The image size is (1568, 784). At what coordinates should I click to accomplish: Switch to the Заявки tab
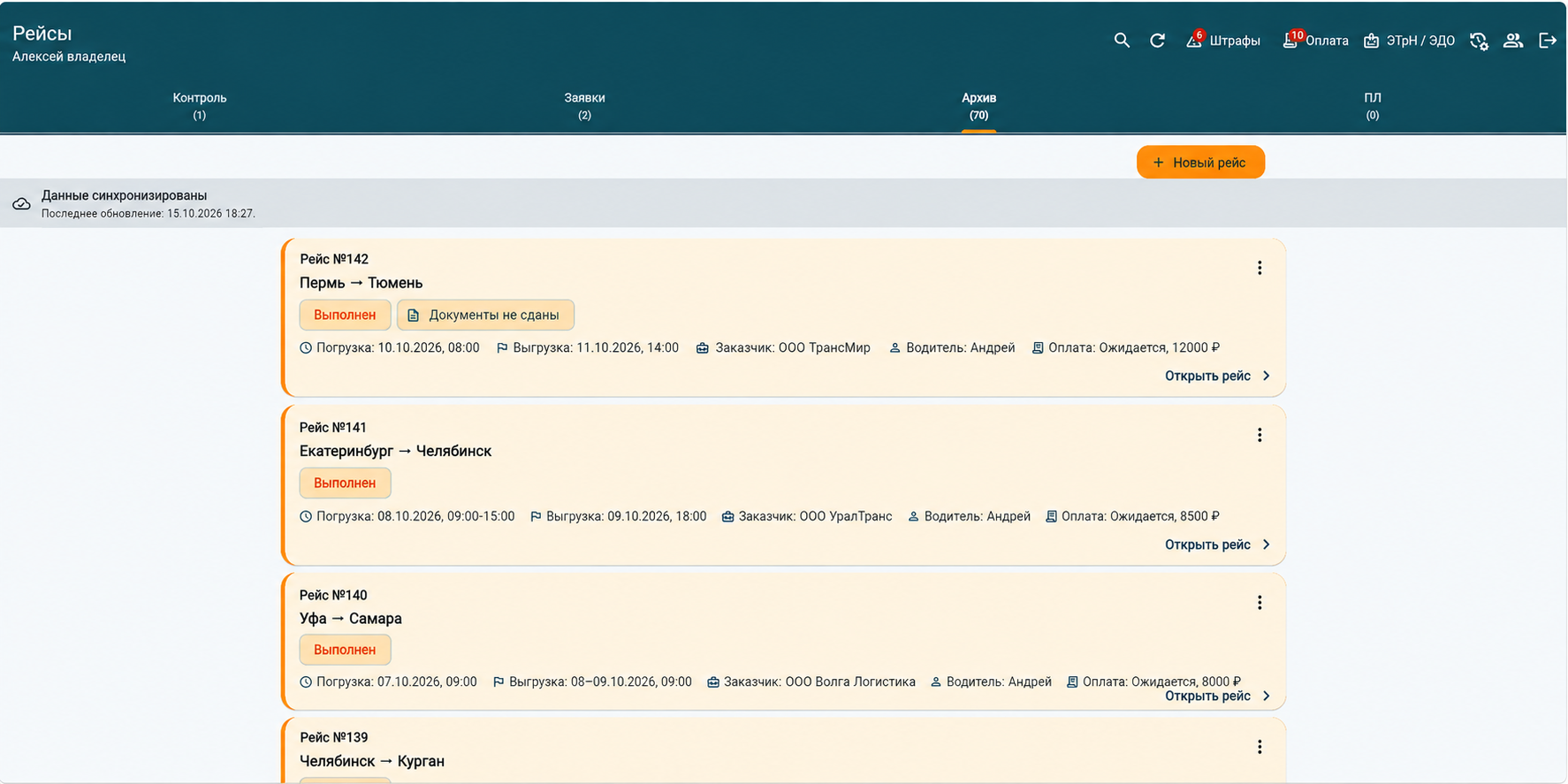pos(584,105)
